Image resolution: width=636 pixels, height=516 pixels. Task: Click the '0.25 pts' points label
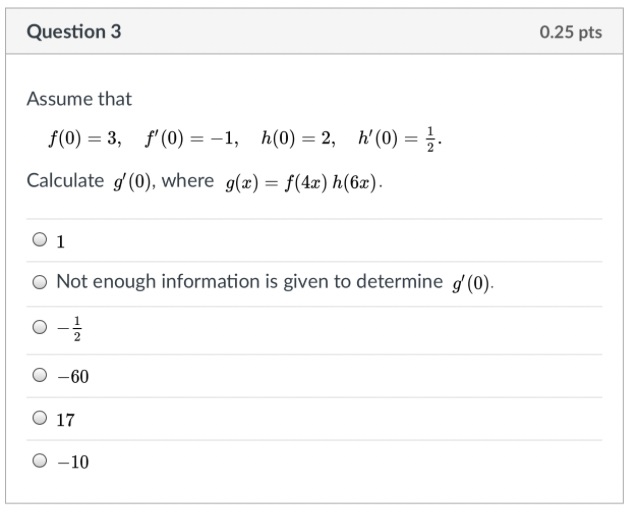570,32
